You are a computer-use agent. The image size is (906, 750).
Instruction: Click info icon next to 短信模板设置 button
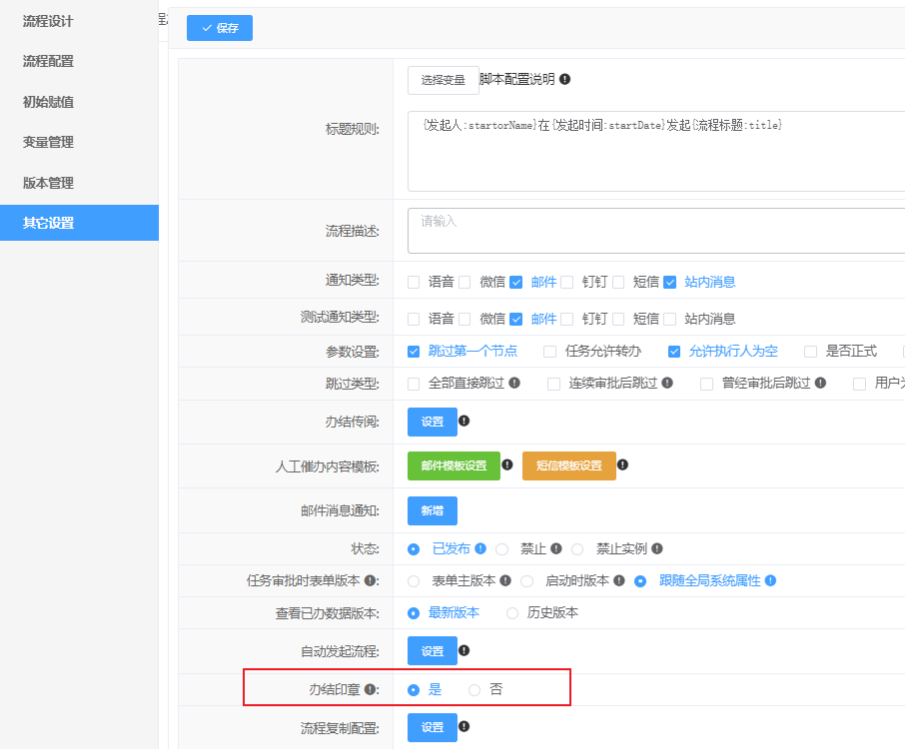tap(623, 465)
